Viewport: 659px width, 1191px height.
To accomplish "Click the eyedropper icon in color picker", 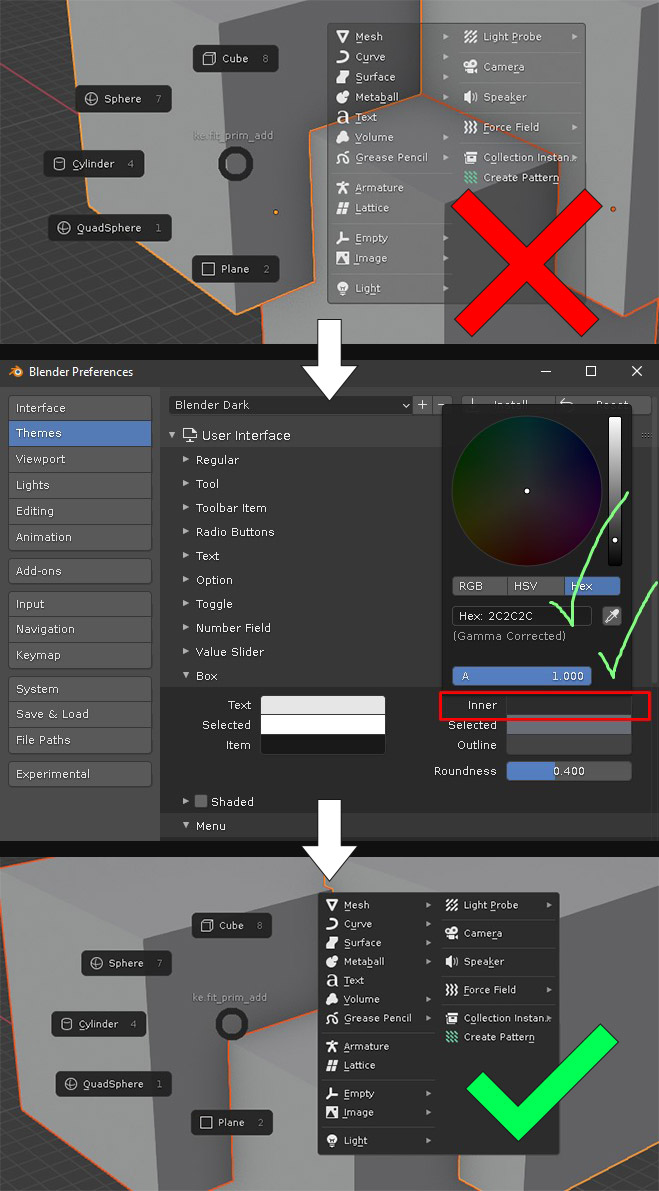I will (x=612, y=616).
